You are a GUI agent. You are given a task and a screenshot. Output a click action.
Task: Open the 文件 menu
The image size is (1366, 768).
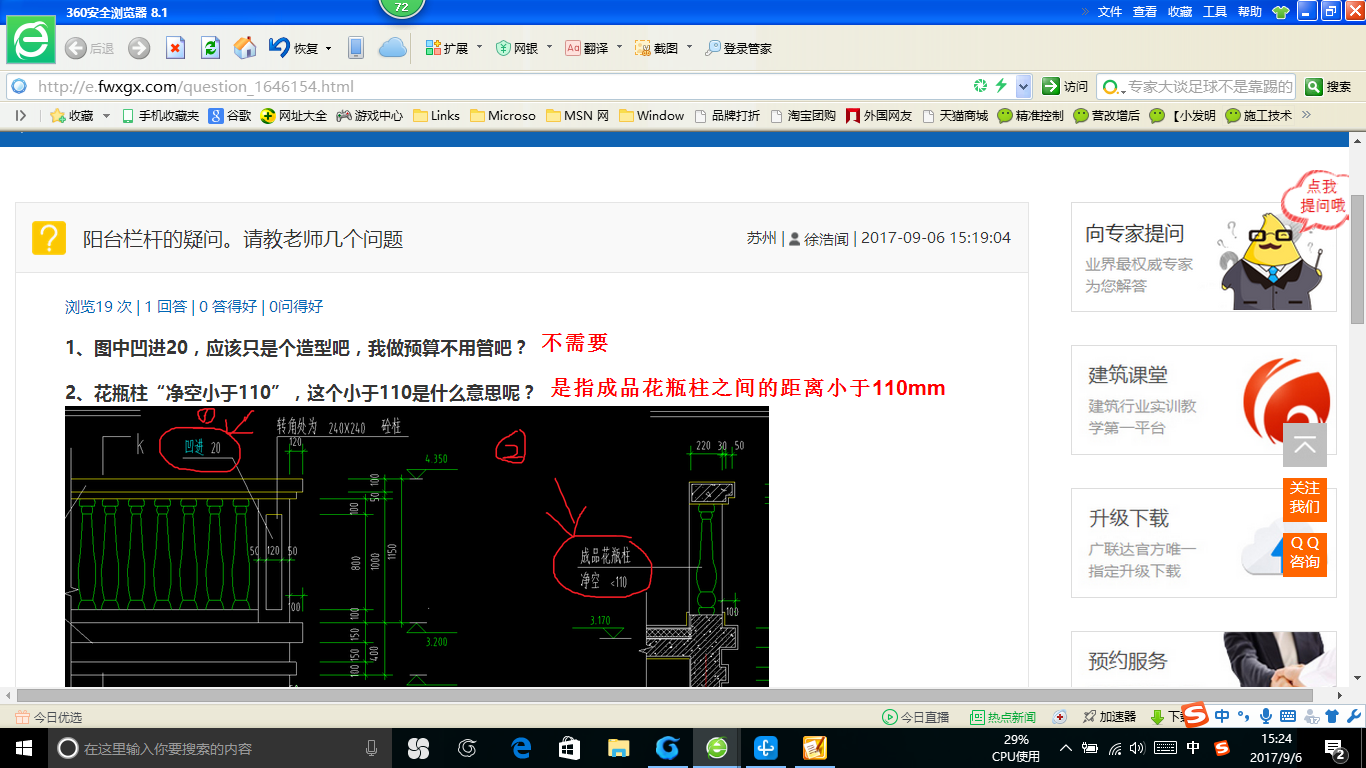pyautogui.click(x=1109, y=12)
